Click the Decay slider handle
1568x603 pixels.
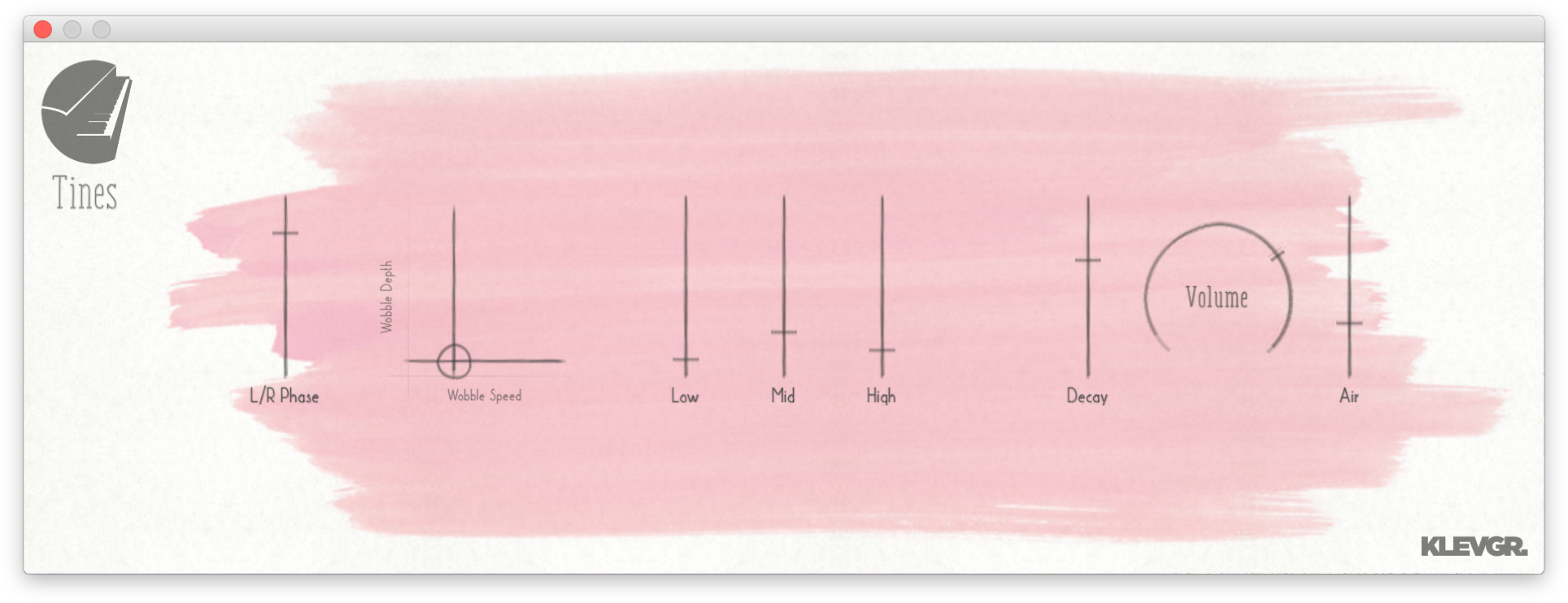tap(1087, 260)
